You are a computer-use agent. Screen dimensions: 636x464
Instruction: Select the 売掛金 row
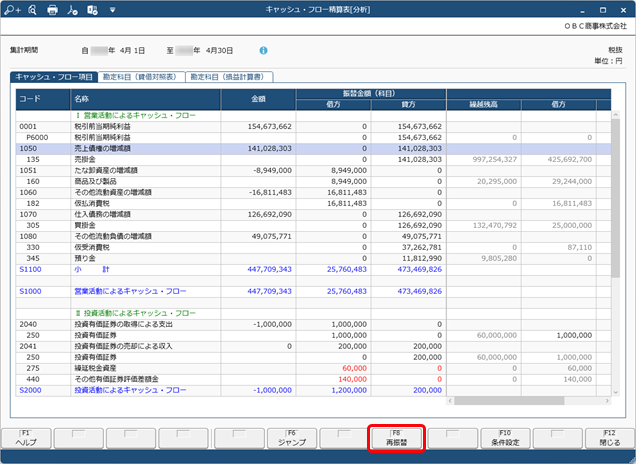tap(313, 159)
